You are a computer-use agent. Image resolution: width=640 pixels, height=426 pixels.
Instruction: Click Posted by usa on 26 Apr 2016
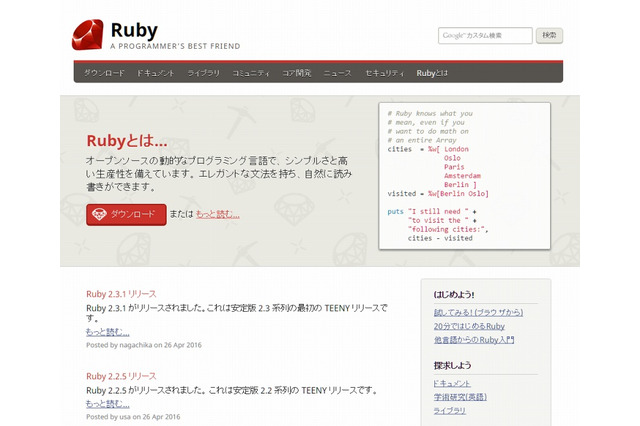133,417
